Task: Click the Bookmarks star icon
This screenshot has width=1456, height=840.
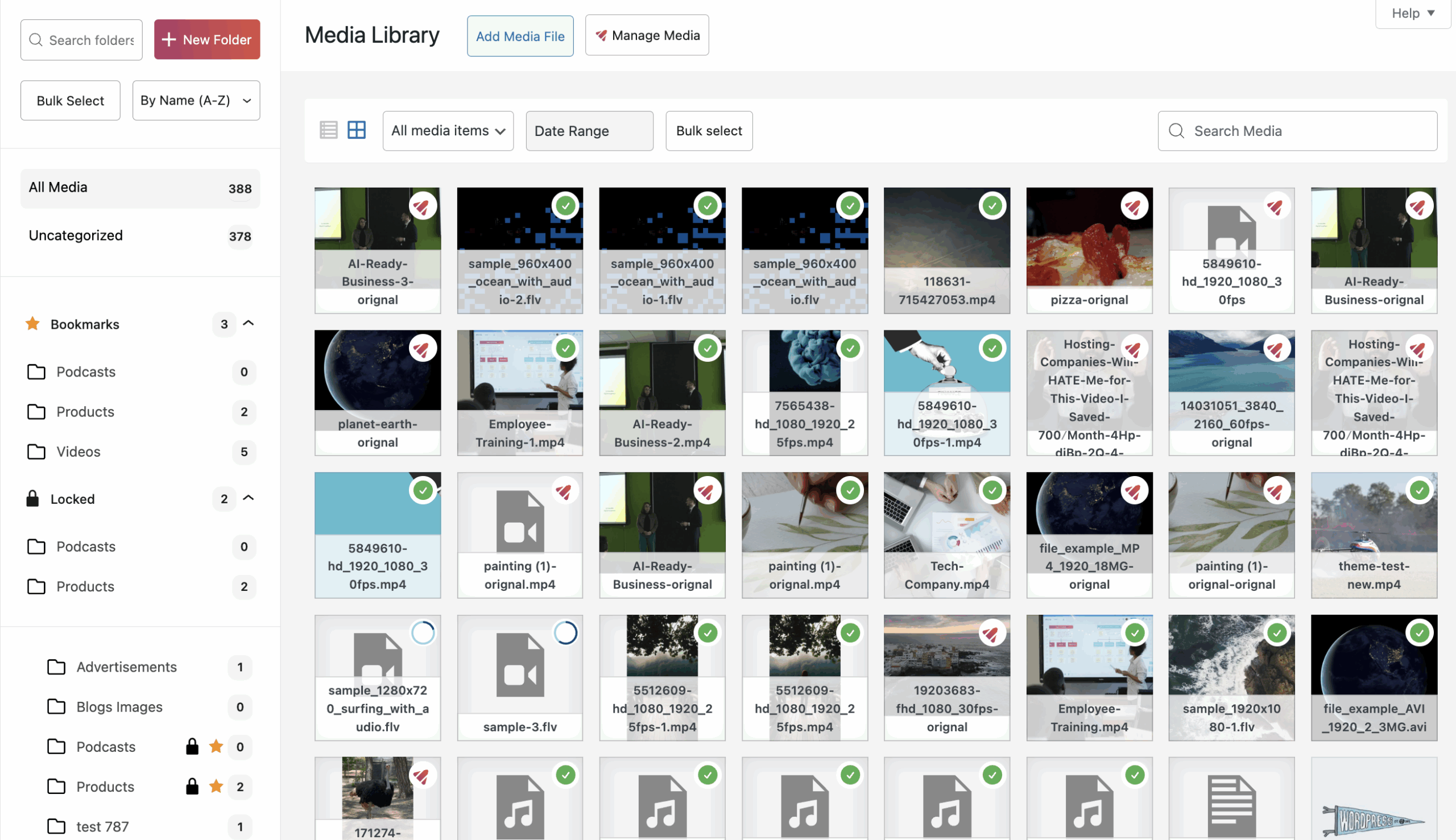Action: pos(33,324)
